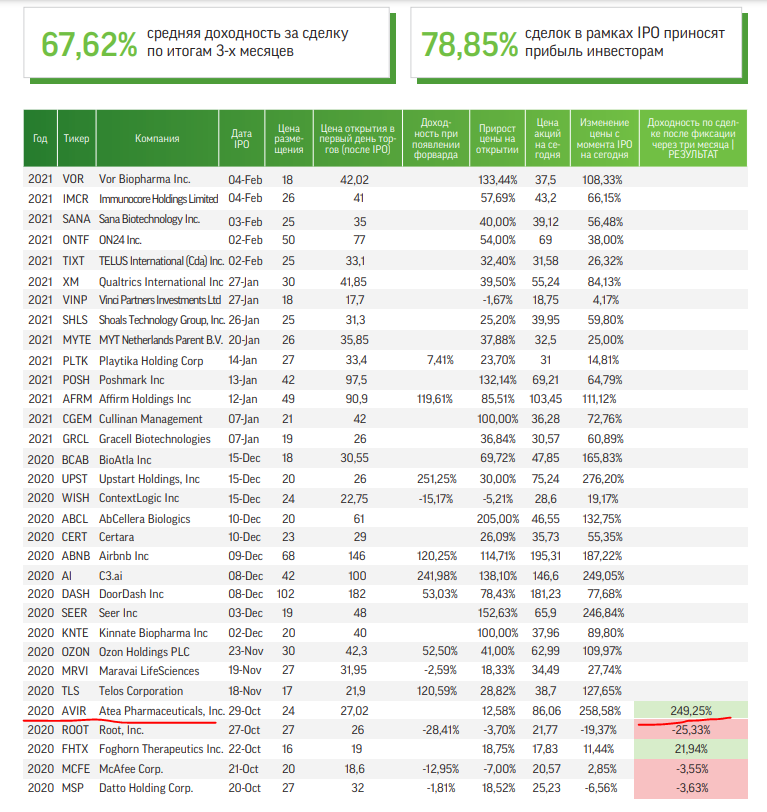The width and height of the screenshot is (767, 812).
Task: Click 'Shoals Technology Group, Inc.' name
Action: 162,320
